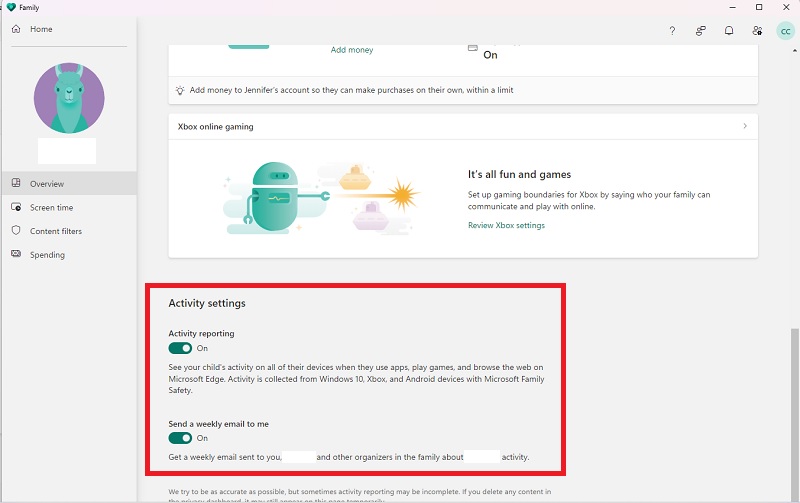
Task: Open Spending section
Action: (69, 255)
